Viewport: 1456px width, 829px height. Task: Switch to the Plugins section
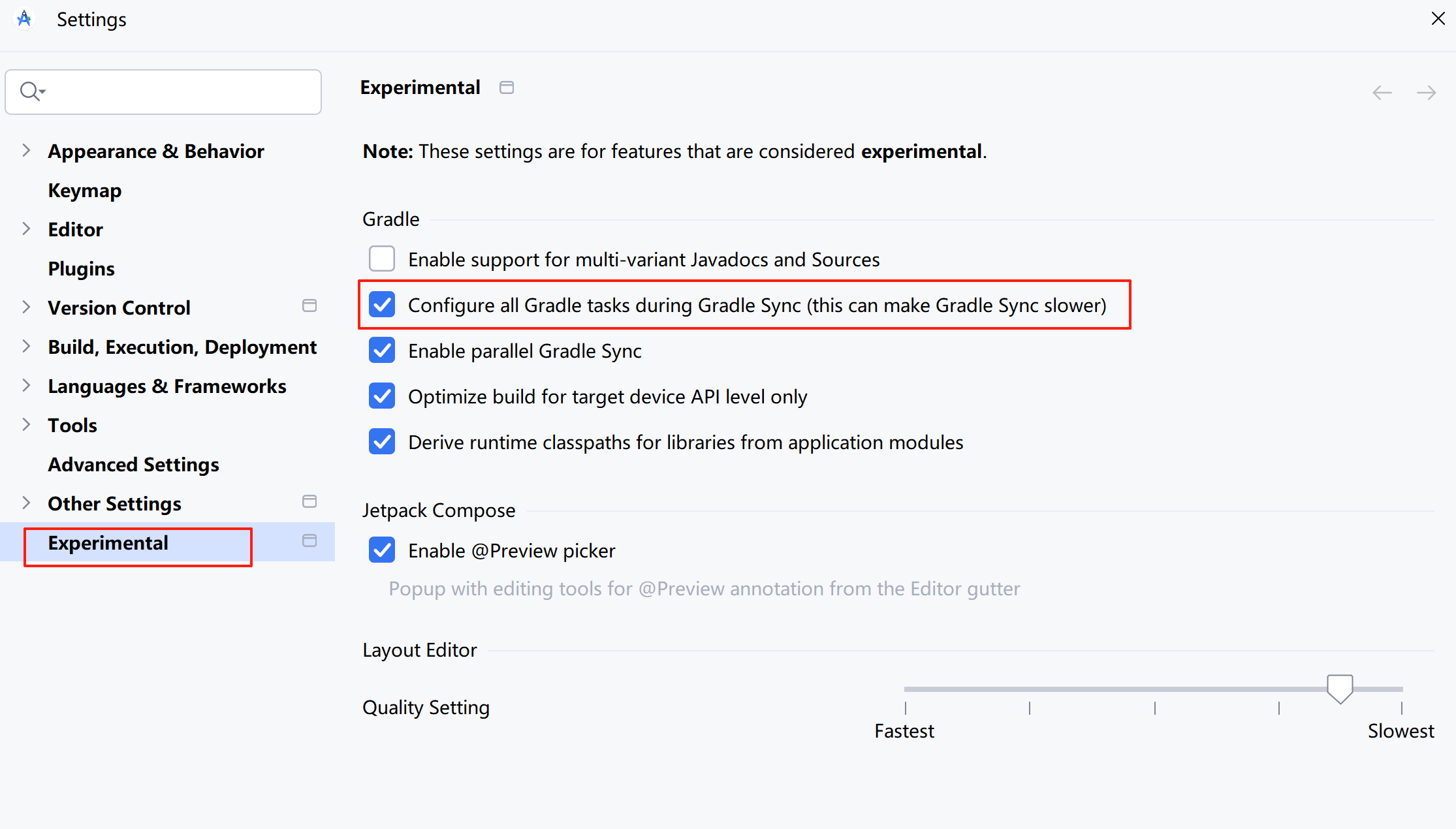click(81, 268)
